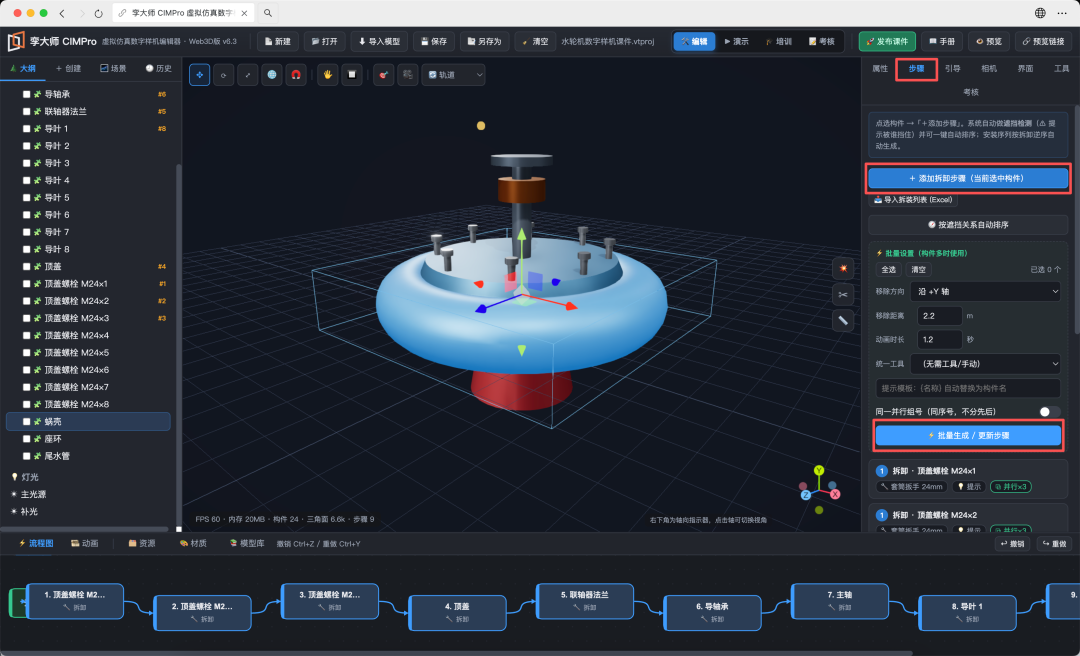
Task: Switch to the 创建 tab
Action: click(x=68, y=68)
